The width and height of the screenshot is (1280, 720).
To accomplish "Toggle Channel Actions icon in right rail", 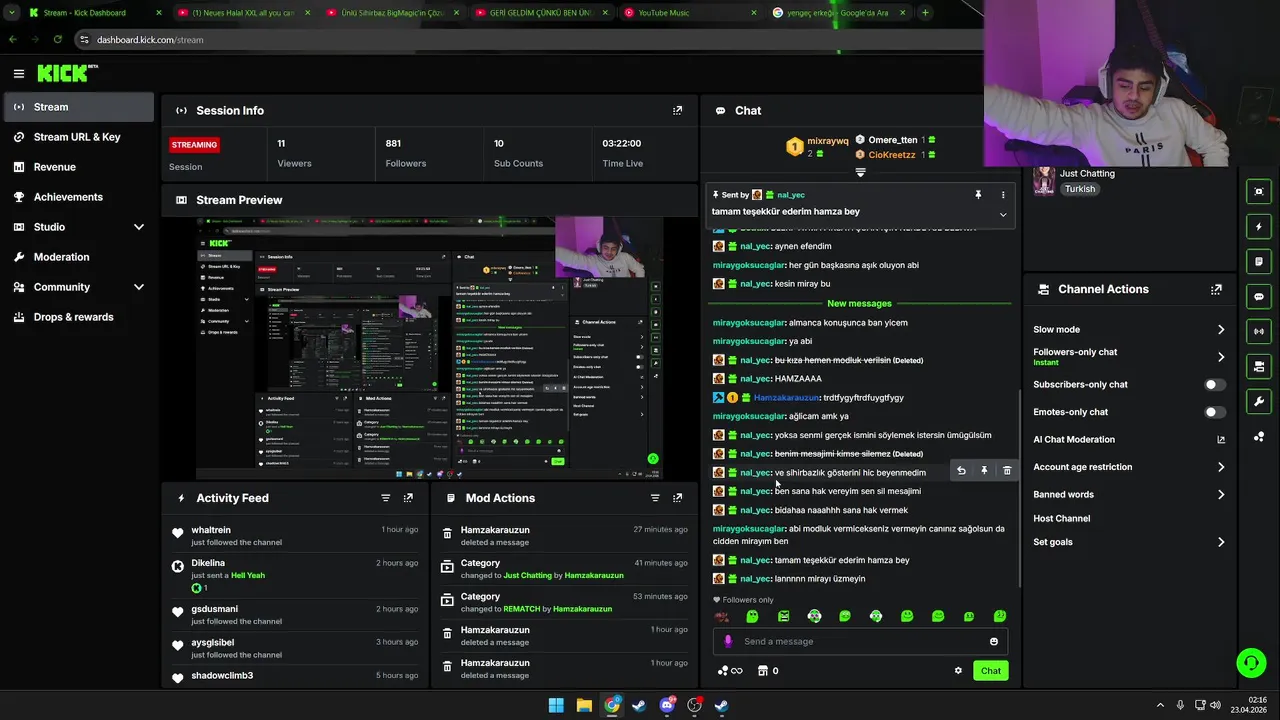I will 1258,366.
